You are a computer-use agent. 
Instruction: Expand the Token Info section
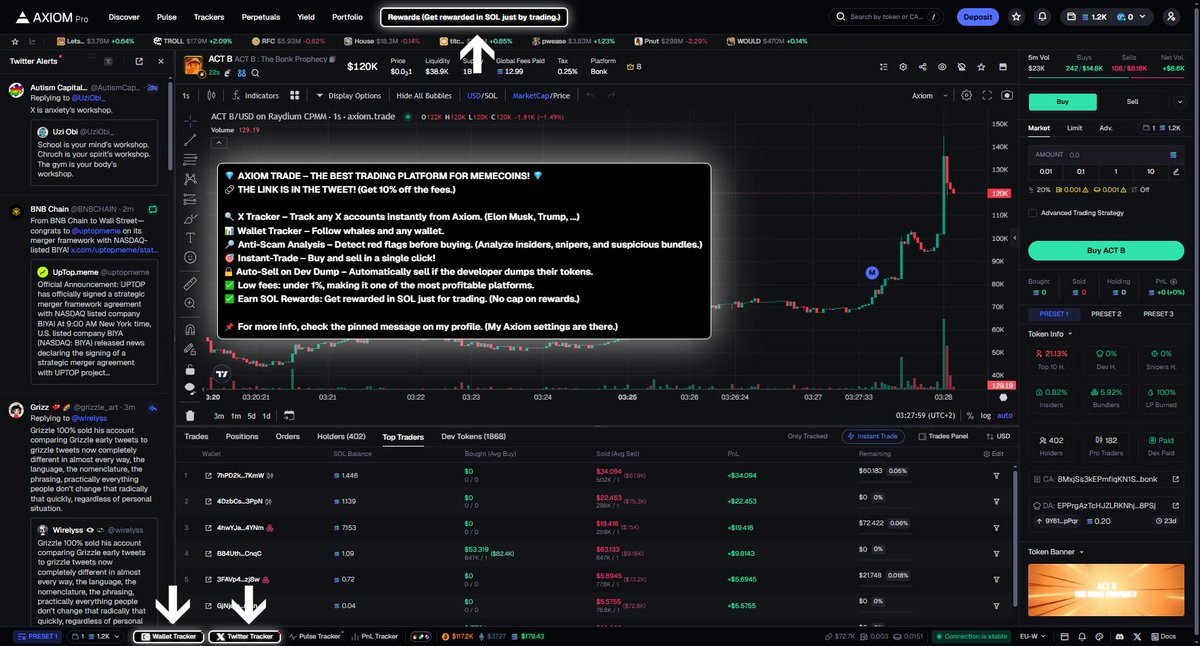pyautogui.click(x=1050, y=334)
